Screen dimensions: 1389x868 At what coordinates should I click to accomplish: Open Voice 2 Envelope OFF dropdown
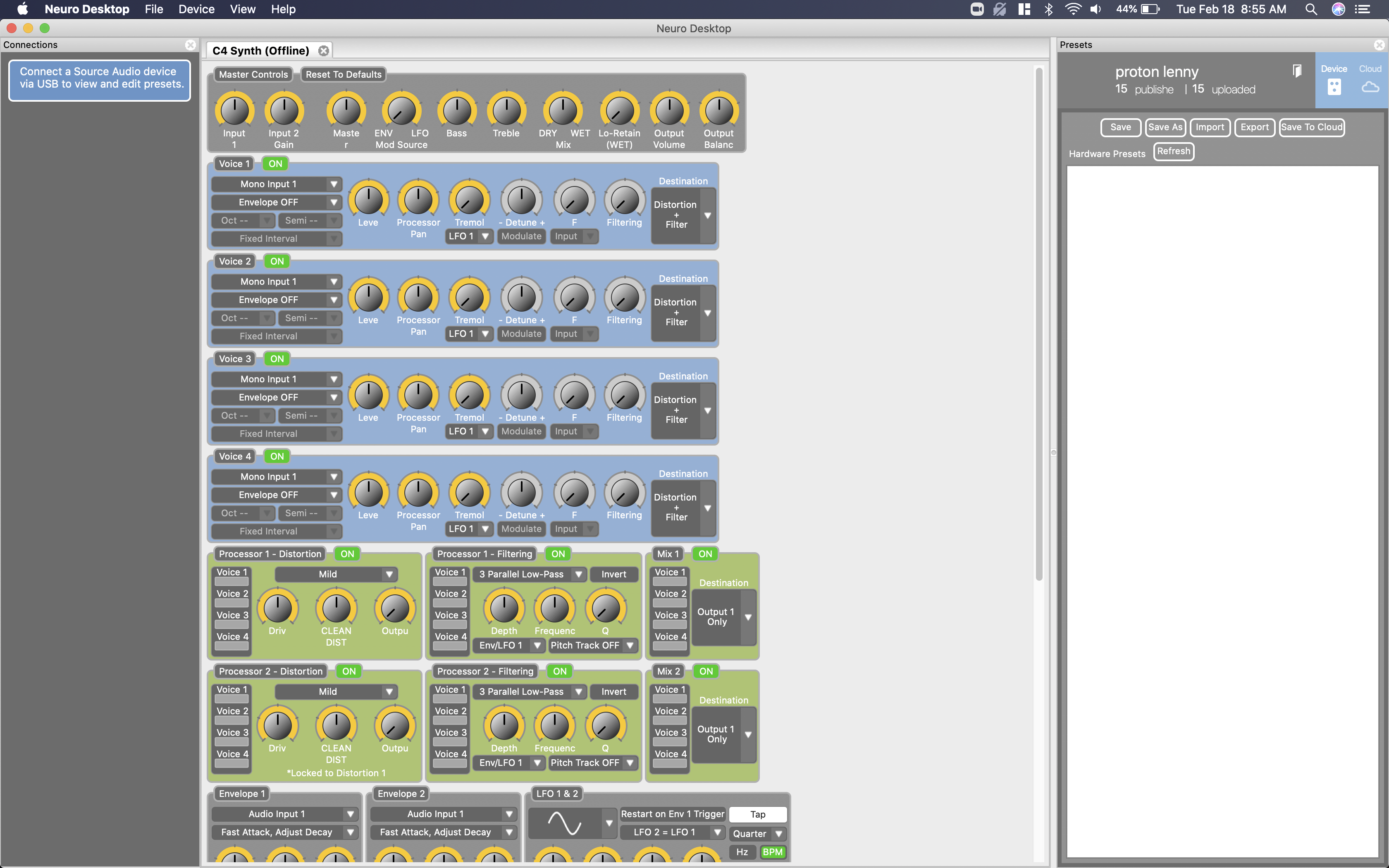click(277, 300)
